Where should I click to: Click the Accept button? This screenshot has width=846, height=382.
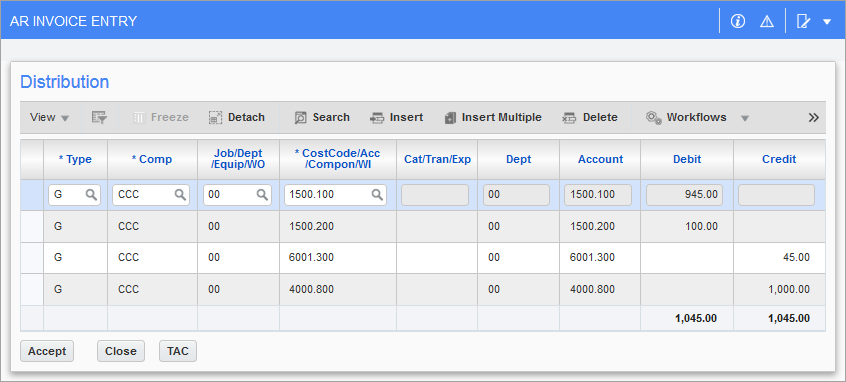coord(47,351)
